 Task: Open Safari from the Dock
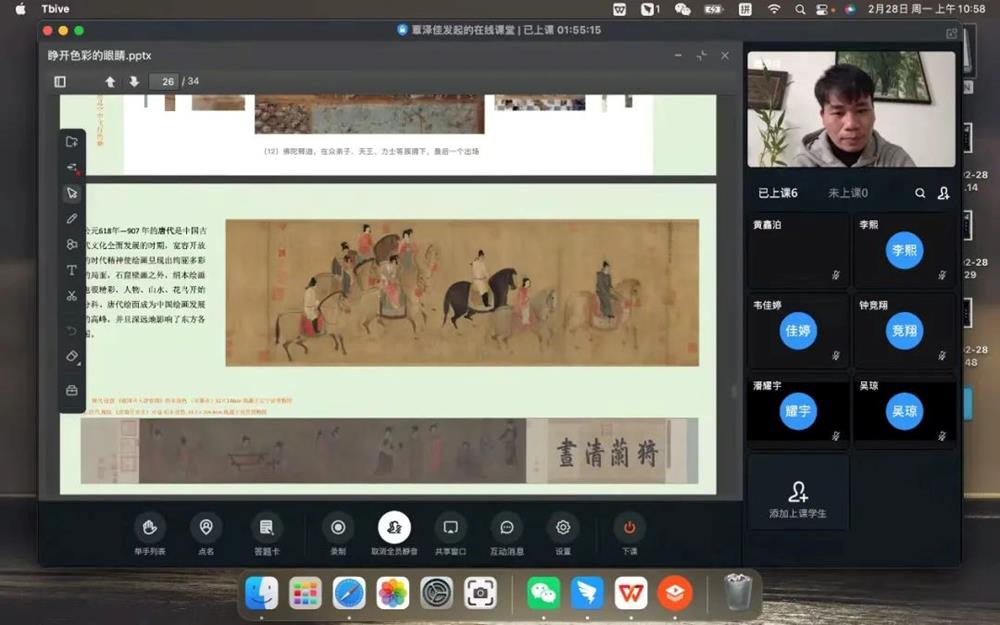pos(349,593)
